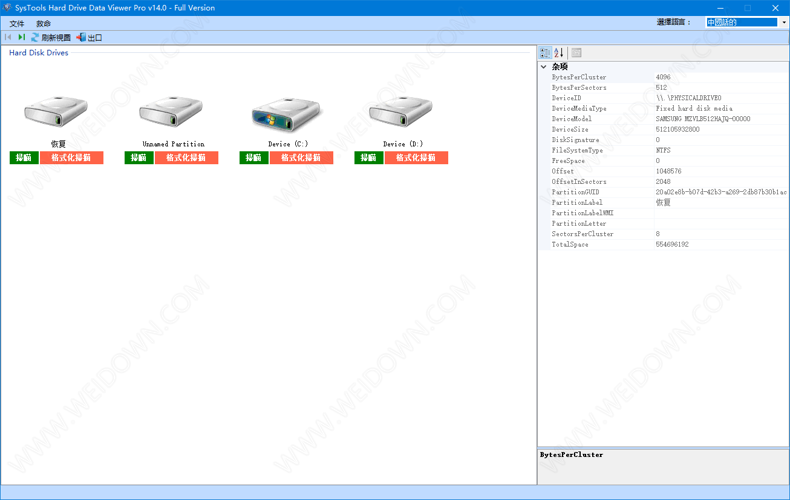Click the SysTools app icon in title bar

coord(7,8)
